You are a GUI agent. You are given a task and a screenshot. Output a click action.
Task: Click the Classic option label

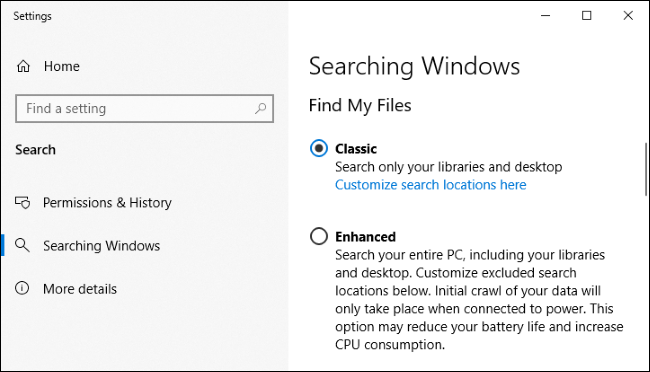356,148
